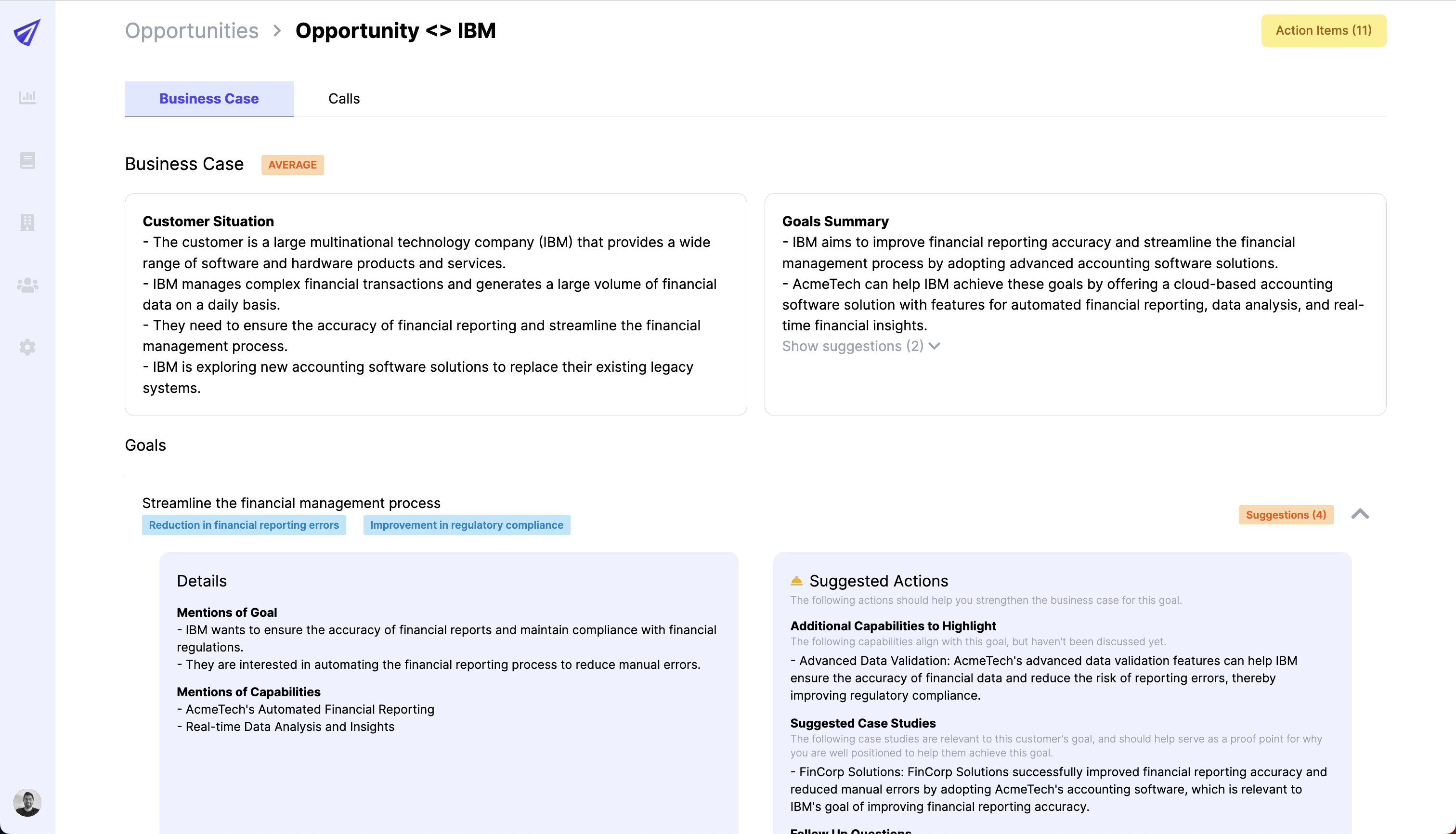Click the Suggestions (4) badge

(1285, 514)
